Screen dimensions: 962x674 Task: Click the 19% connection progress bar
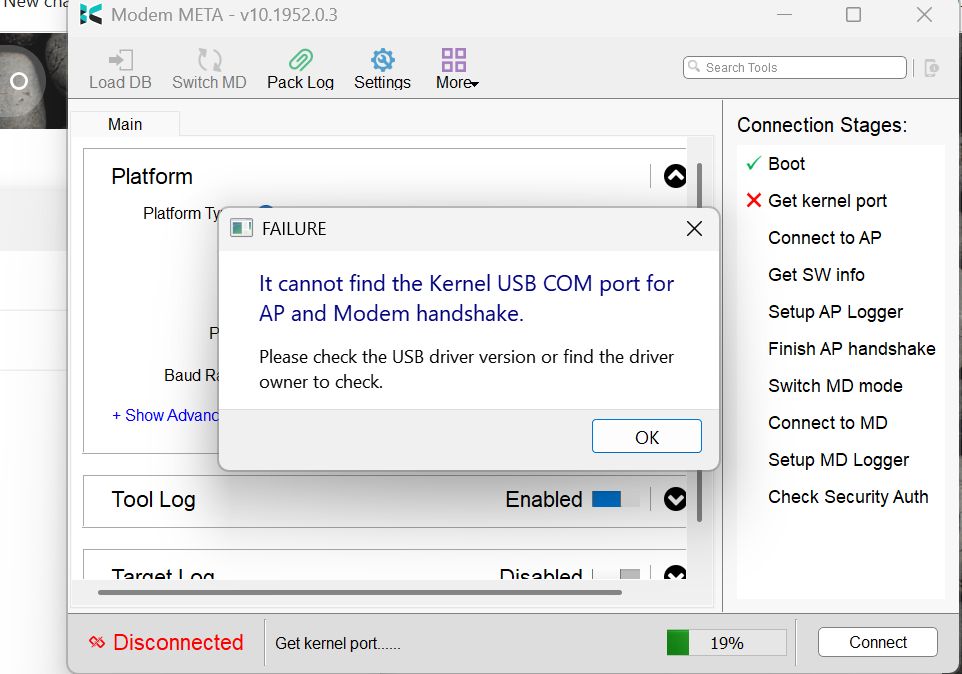pos(726,643)
